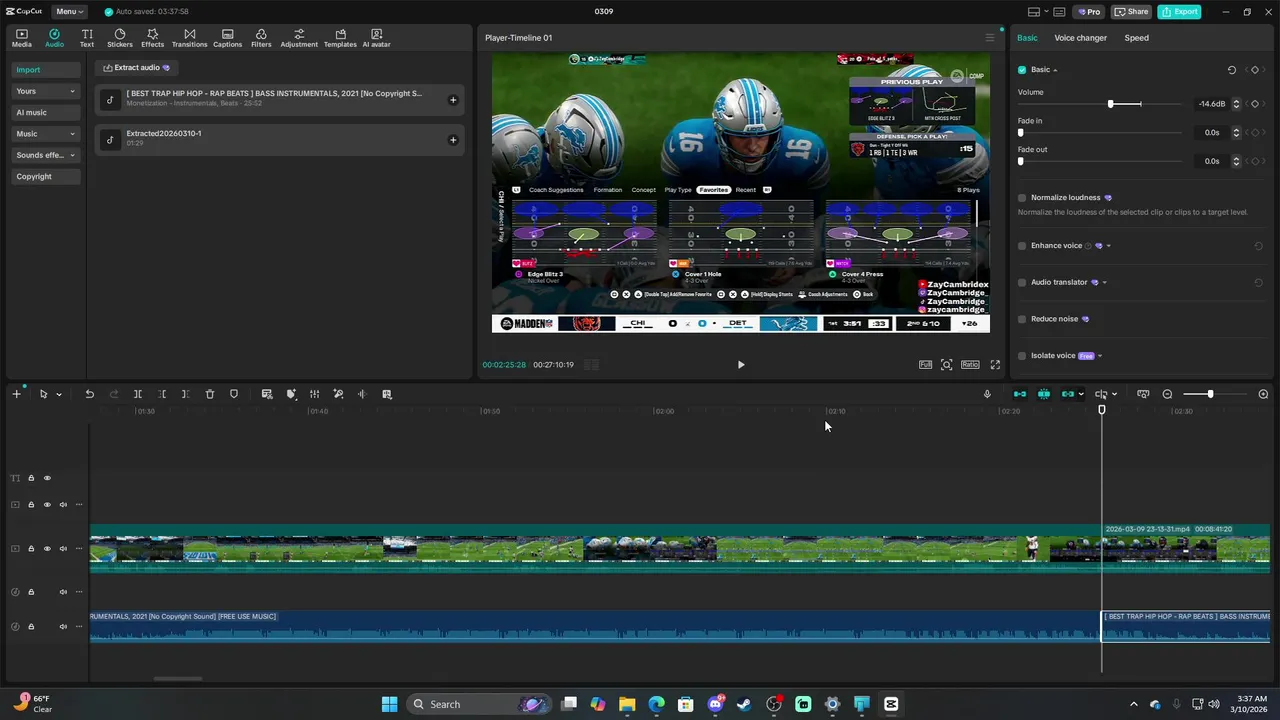The height and width of the screenshot is (720, 1280).
Task: Open the Menu dropdown
Action: [69, 12]
